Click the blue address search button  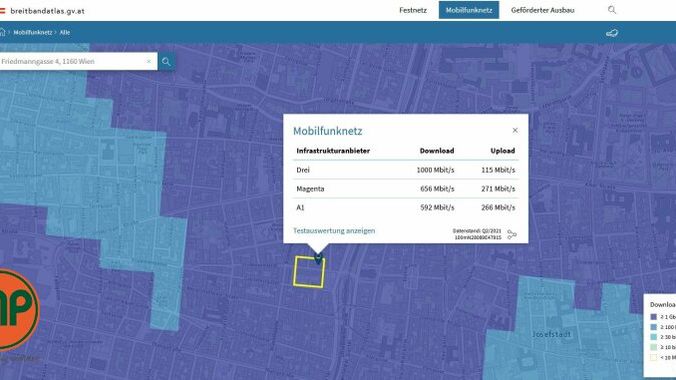click(166, 62)
